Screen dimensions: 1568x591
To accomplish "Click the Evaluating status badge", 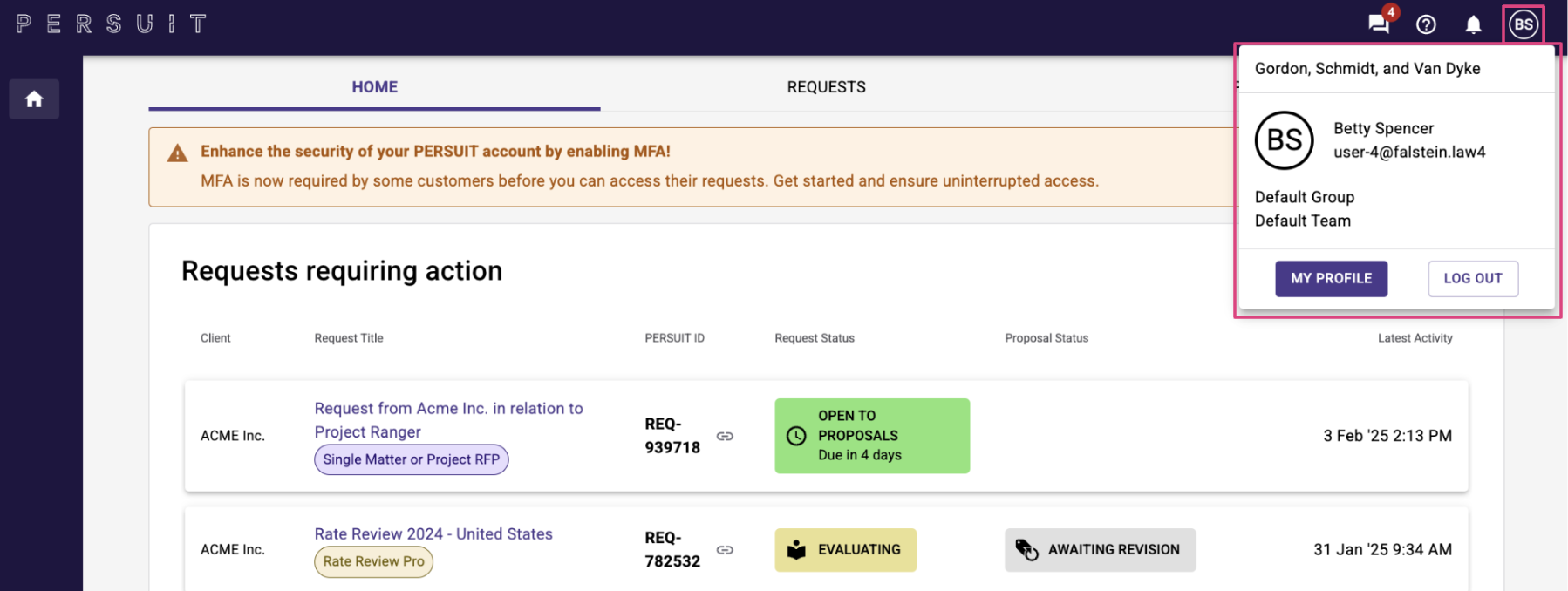I will (845, 550).
